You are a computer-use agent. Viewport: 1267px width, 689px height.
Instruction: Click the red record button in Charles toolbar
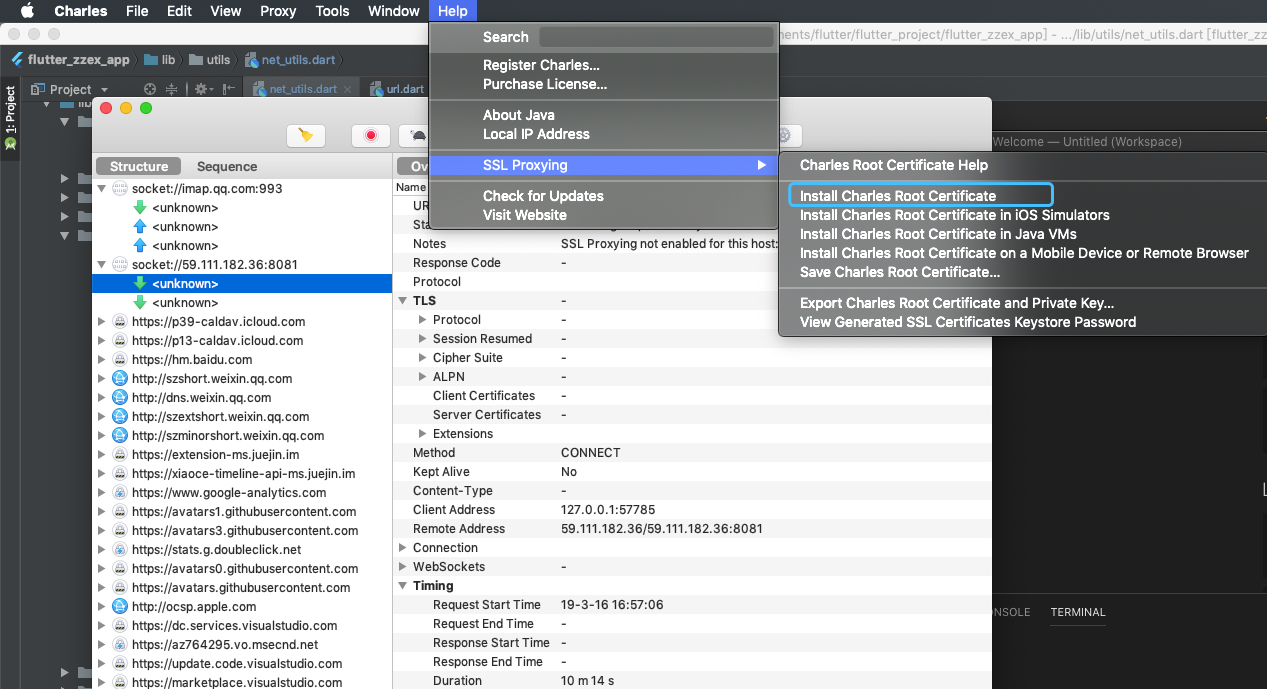(371, 136)
